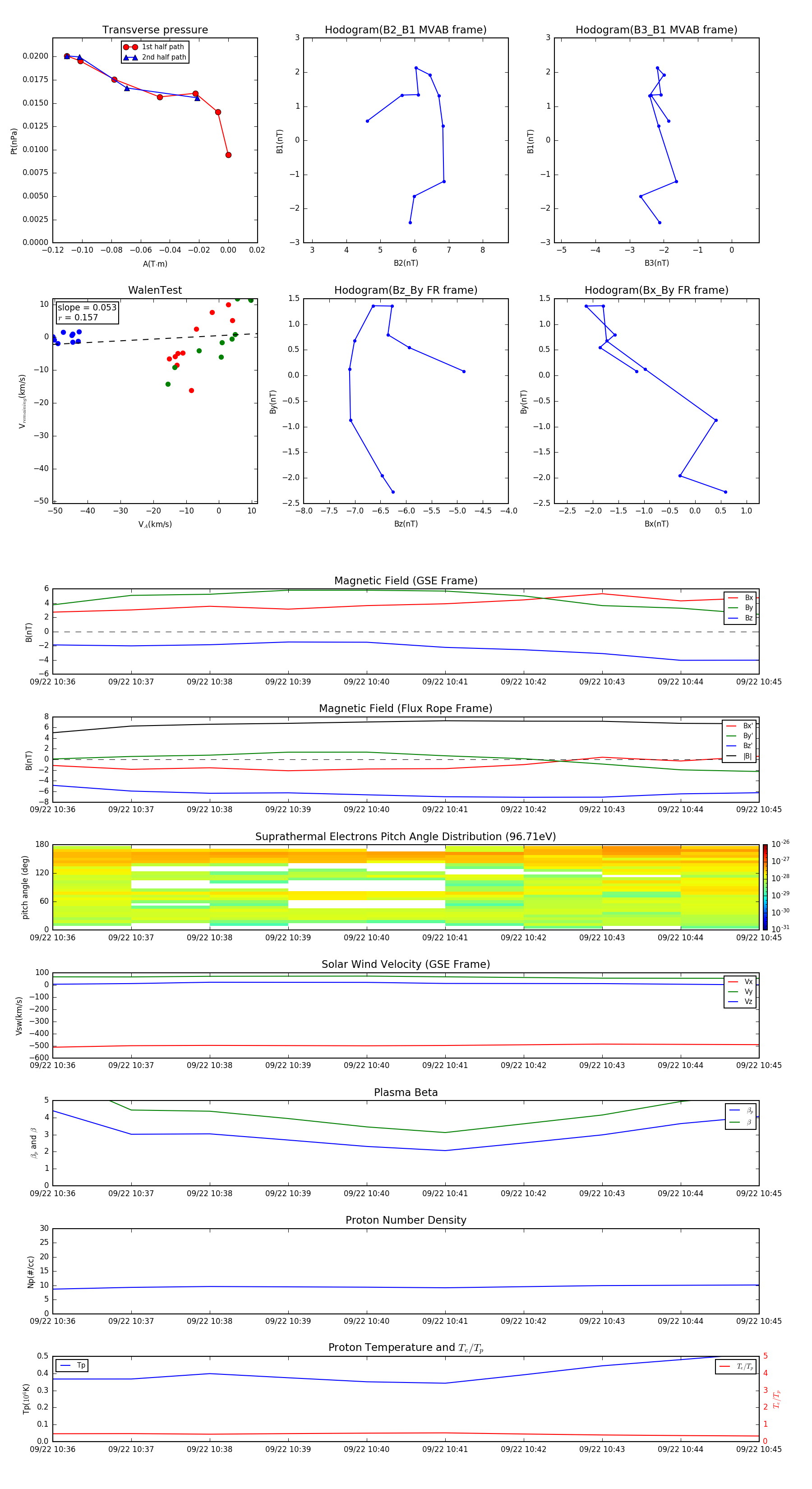Click the 'Bx(nT)' x-axis label

[656, 524]
